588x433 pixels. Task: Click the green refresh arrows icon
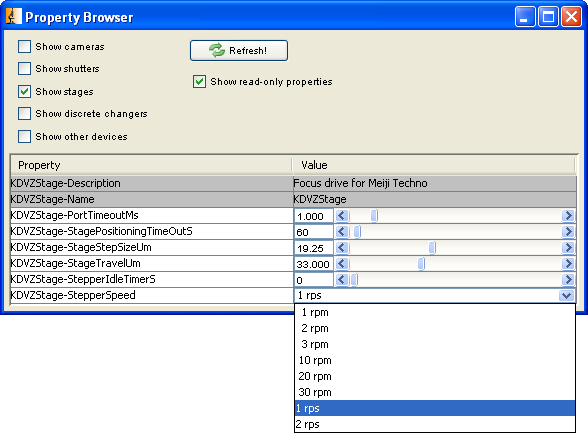pos(217,50)
